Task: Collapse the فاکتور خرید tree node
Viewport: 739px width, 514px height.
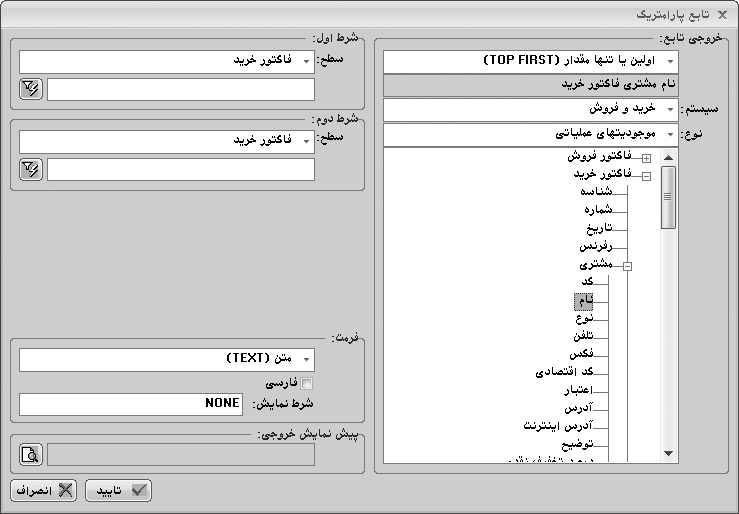Action: (646, 176)
